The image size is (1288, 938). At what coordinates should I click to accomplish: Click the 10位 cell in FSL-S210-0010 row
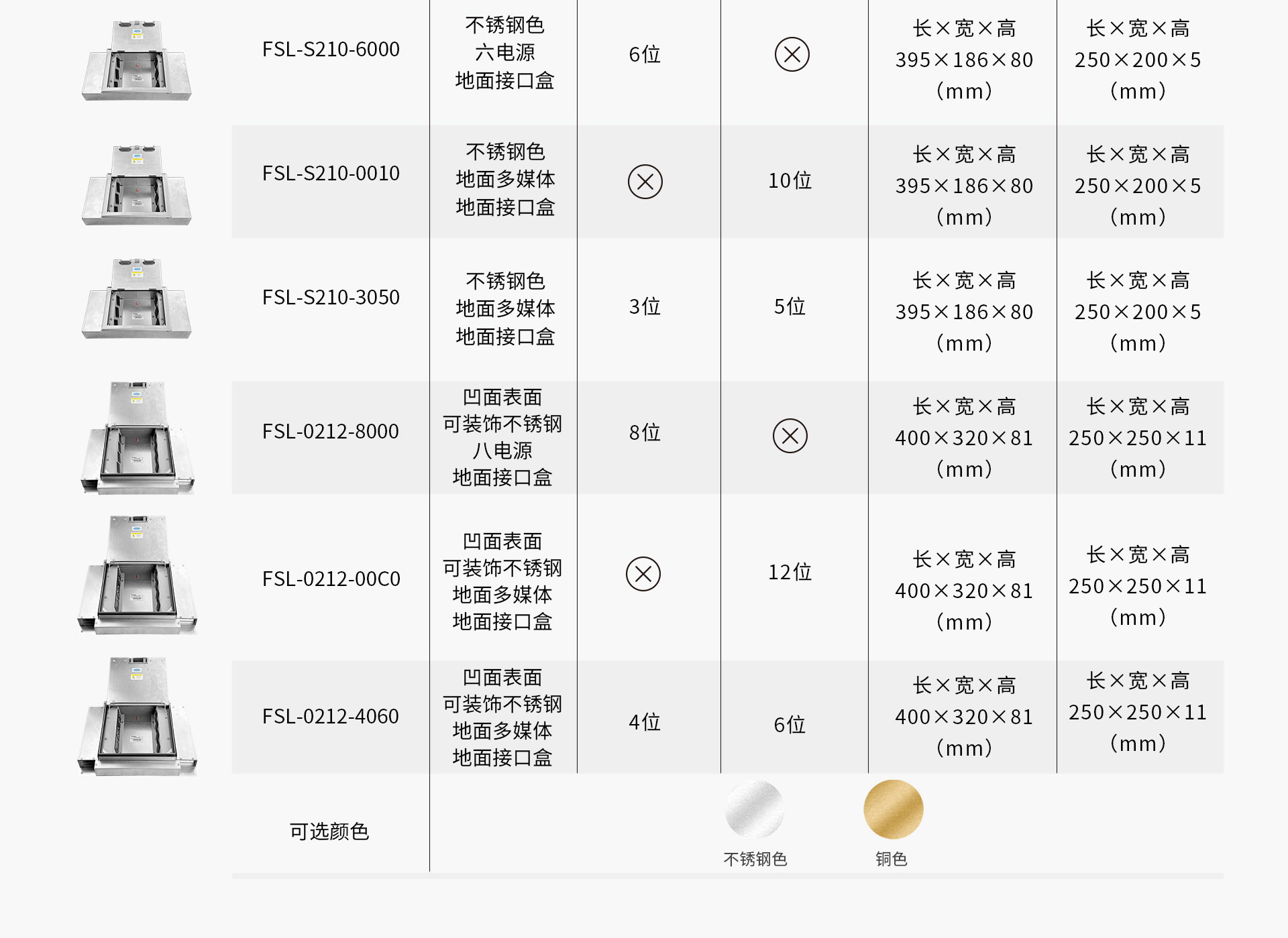(790, 180)
